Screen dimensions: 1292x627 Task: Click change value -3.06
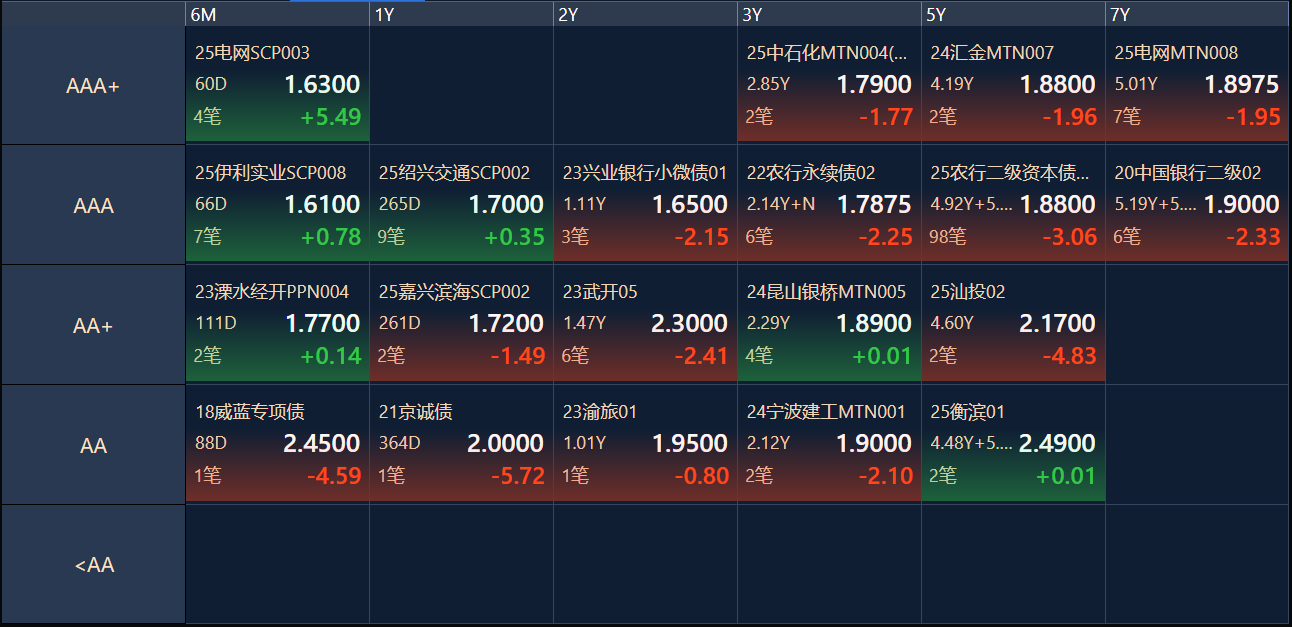pyautogui.click(x=1069, y=237)
